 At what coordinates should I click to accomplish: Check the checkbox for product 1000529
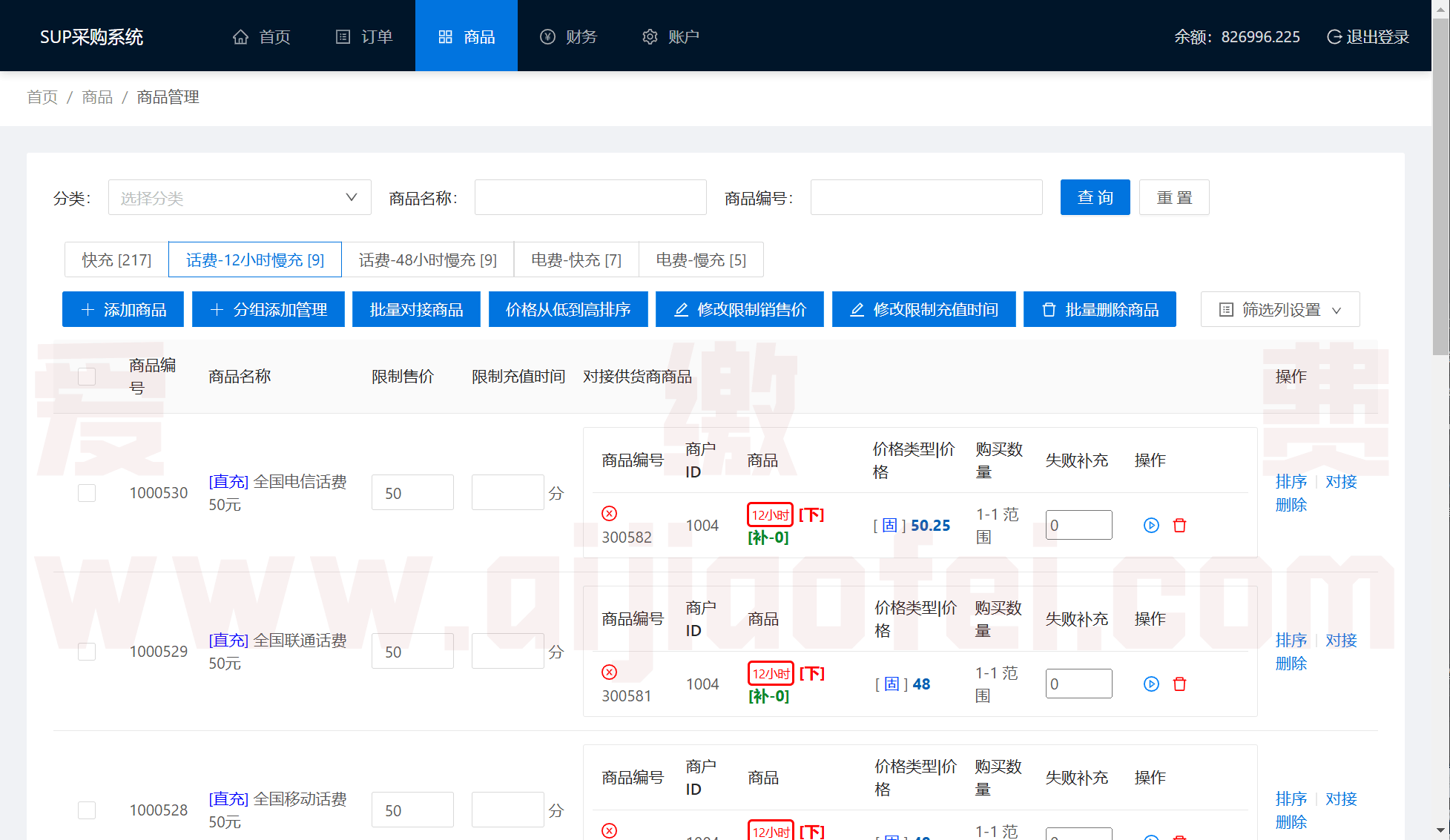click(x=87, y=651)
